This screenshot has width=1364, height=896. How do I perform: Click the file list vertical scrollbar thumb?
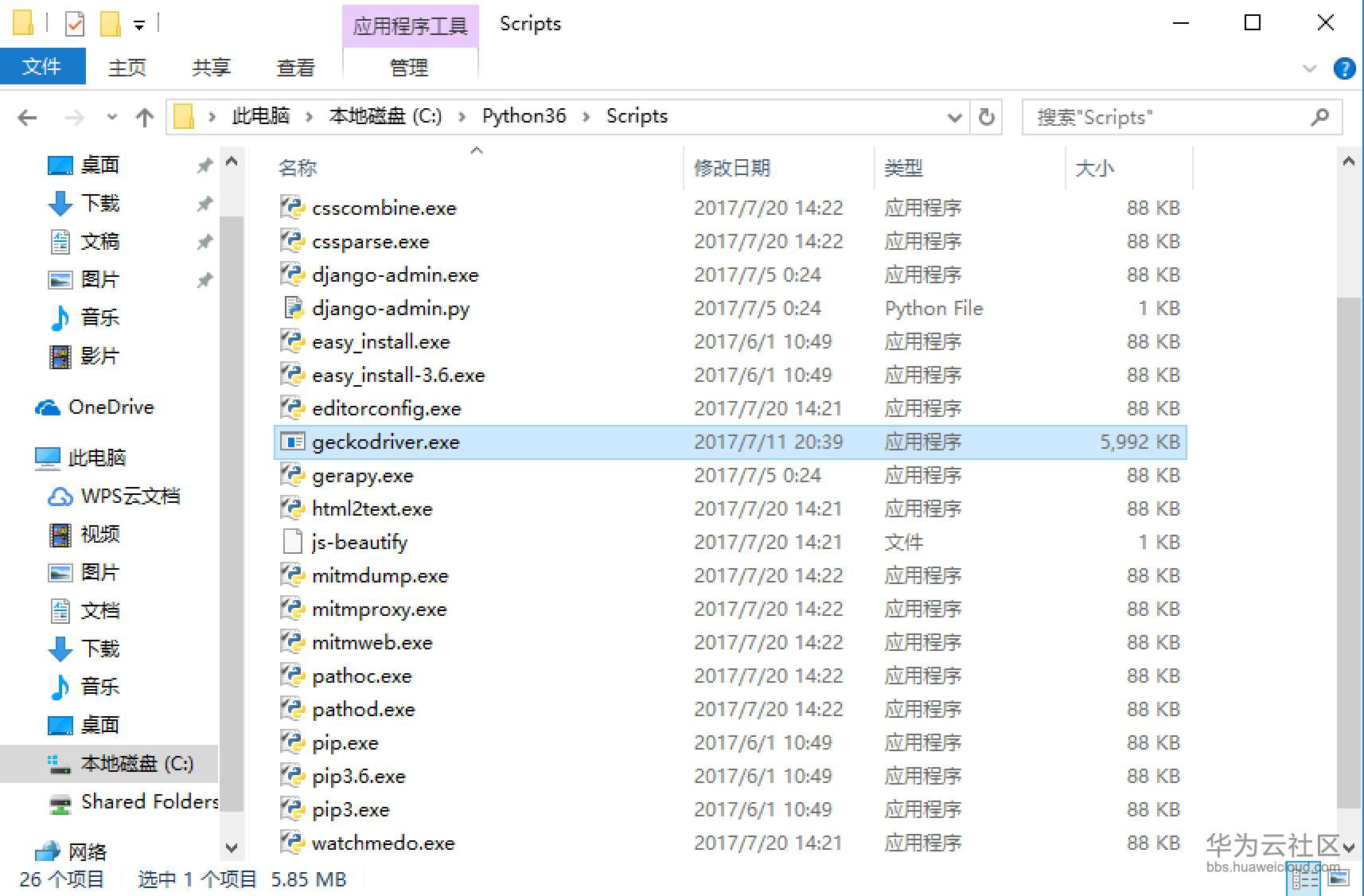[1348, 553]
